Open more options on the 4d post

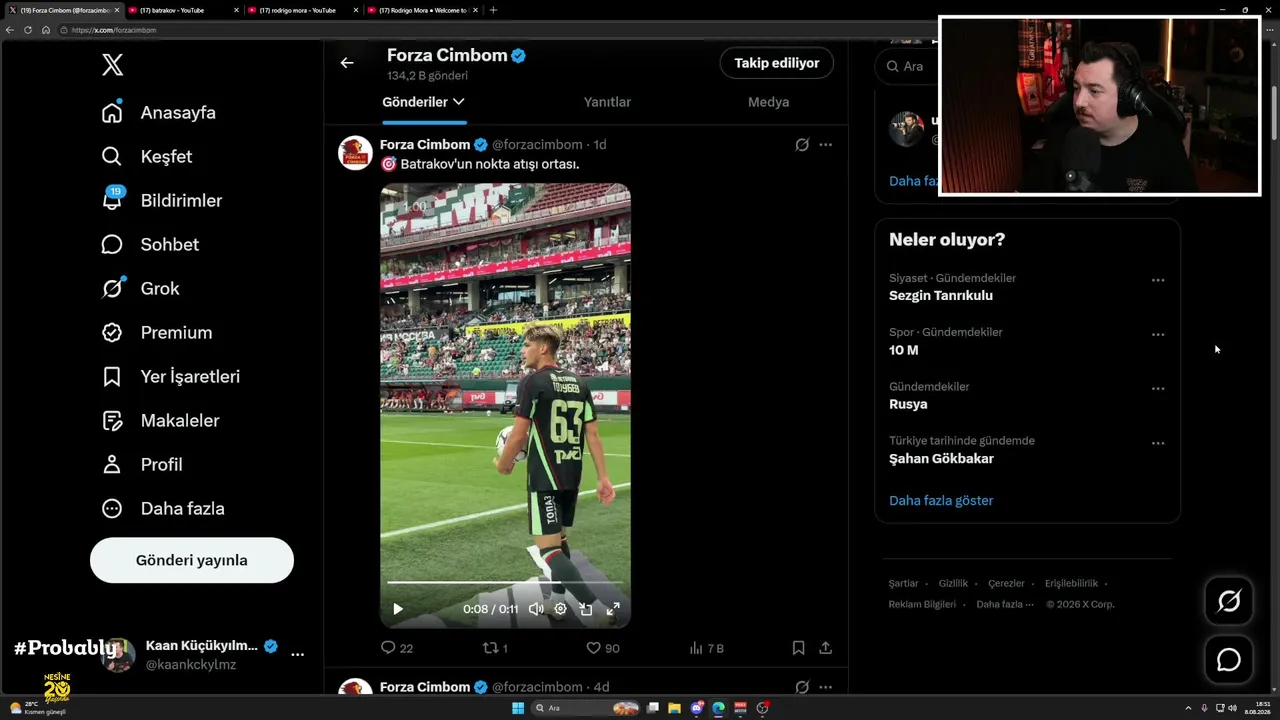coord(825,687)
